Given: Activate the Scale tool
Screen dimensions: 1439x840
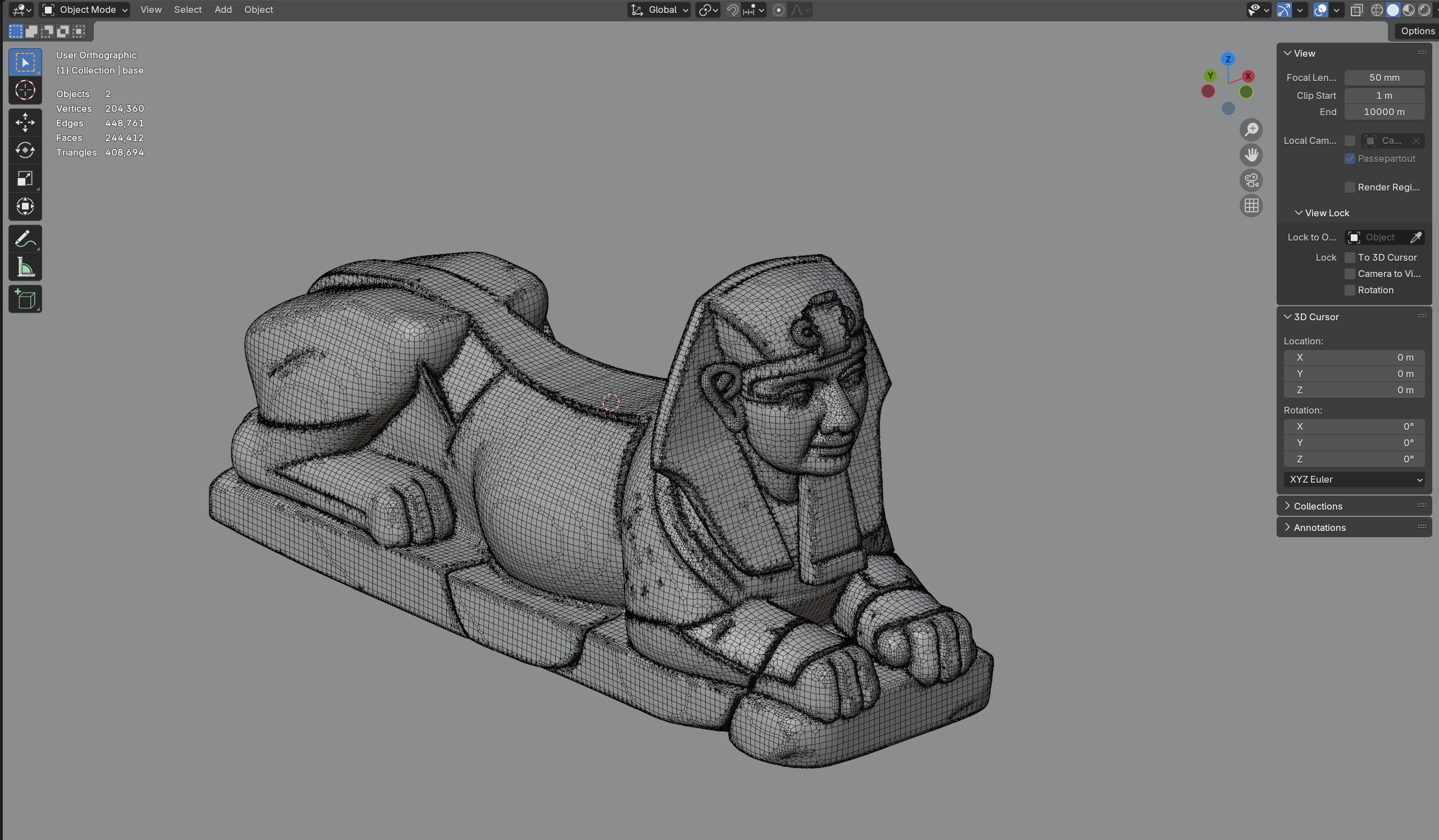Looking at the screenshot, I should 25,178.
